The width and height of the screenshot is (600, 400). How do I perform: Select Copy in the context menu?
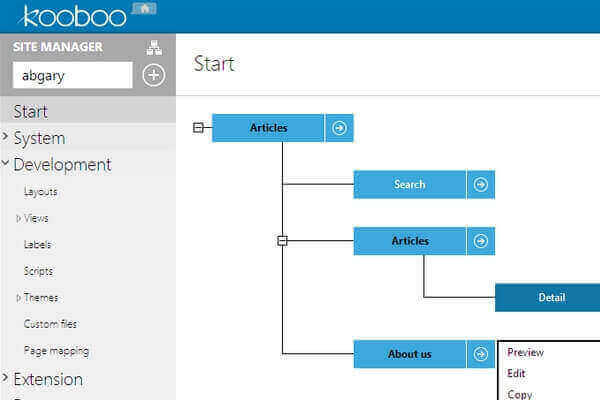click(x=520, y=394)
